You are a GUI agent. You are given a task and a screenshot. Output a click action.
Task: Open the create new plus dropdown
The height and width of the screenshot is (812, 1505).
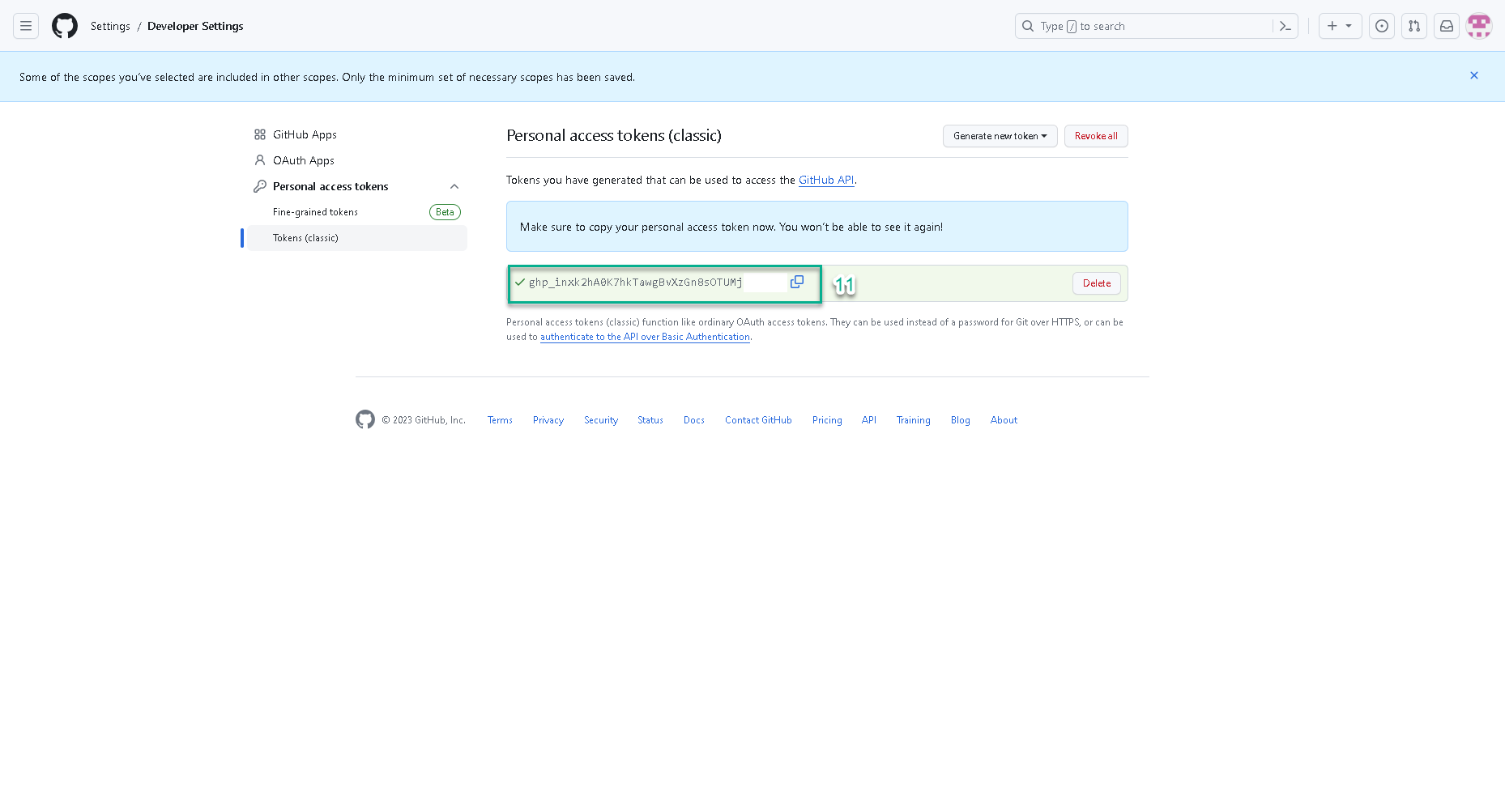click(1340, 26)
